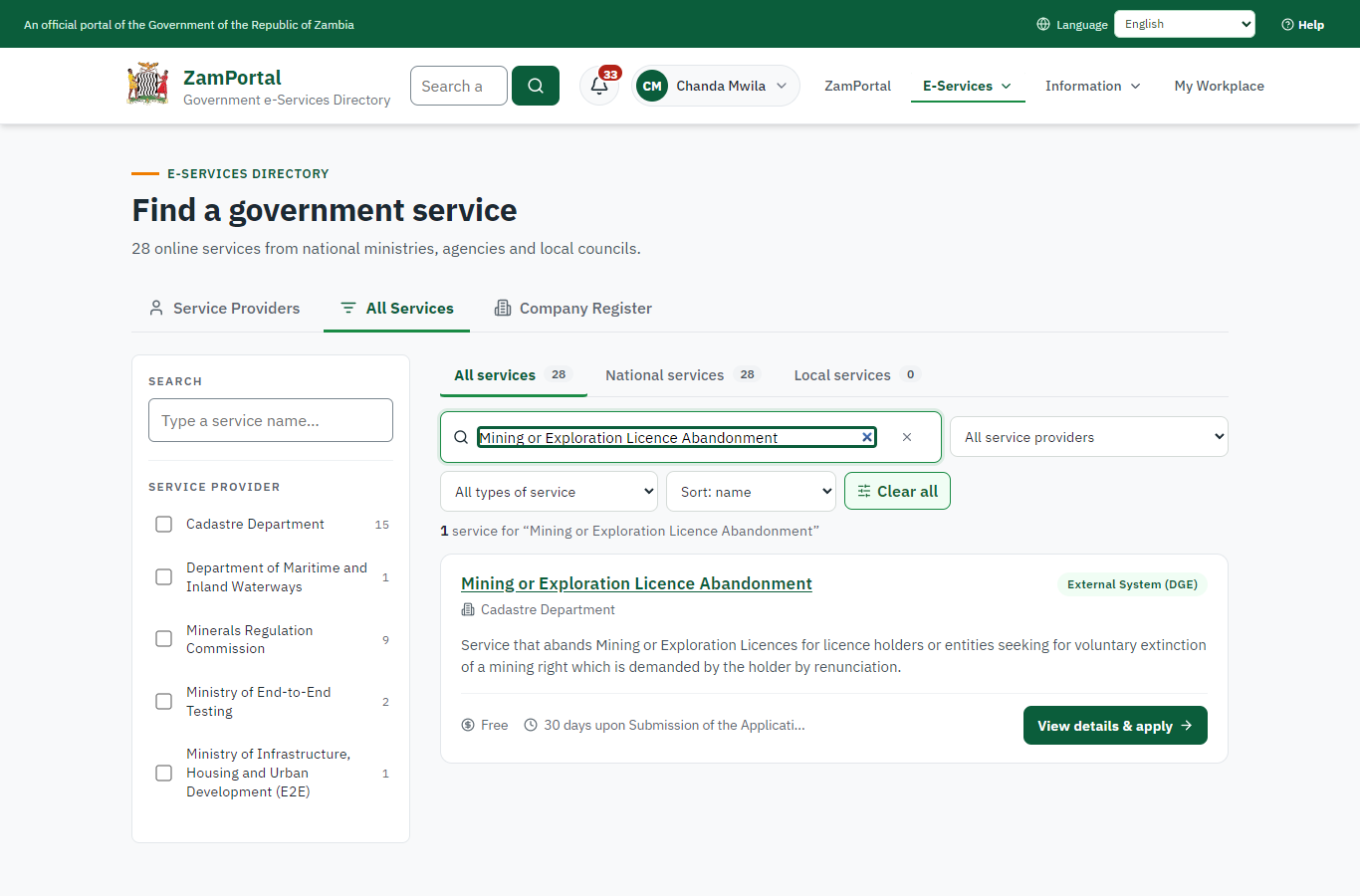This screenshot has height=896, width=1360.
Task: Enable Minerals Regulation Commission filter checkbox
Action: 164,639
